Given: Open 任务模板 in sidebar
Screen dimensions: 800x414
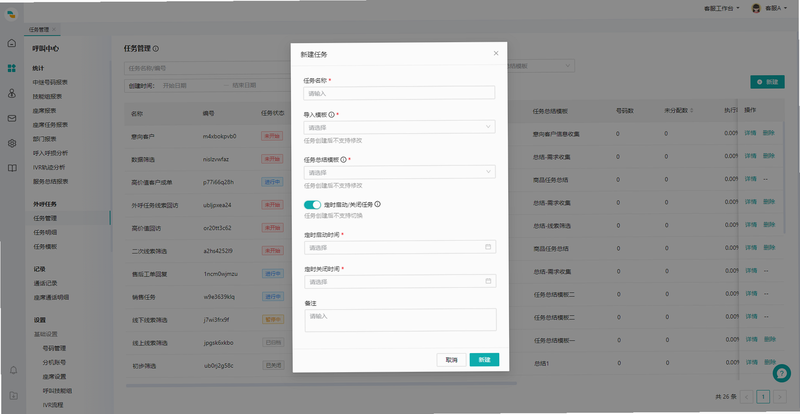Looking at the screenshot, I should pyautogui.click(x=45, y=246).
